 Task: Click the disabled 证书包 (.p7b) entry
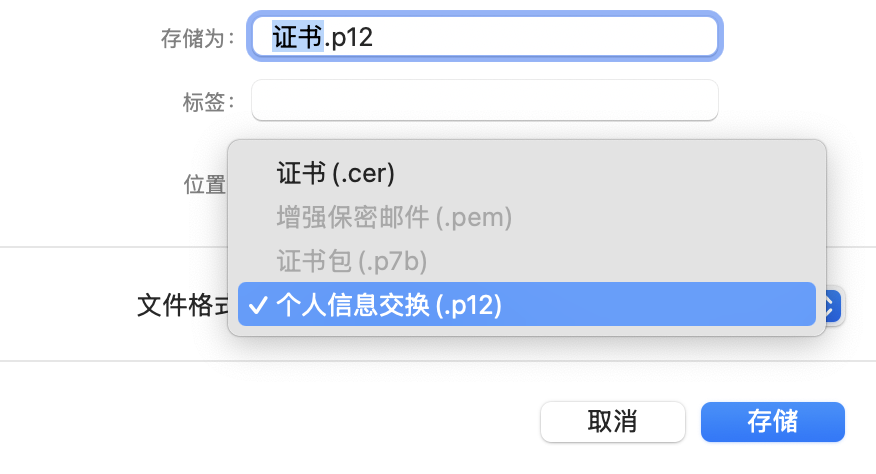pyautogui.click(x=352, y=261)
